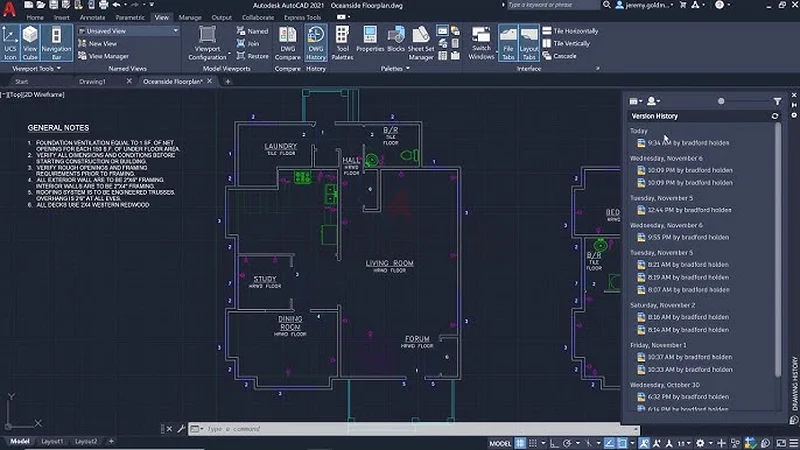Open the Blocks palette
This screenshot has width=800, height=450.
click(x=396, y=39)
